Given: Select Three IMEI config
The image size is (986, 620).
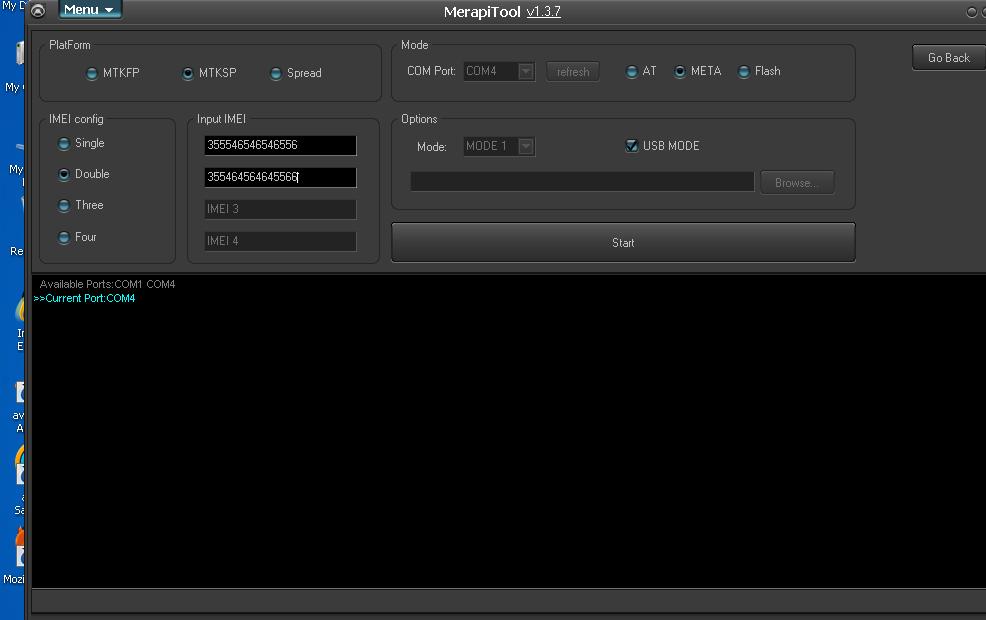Looking at the screenshot, I should point(64,206).
